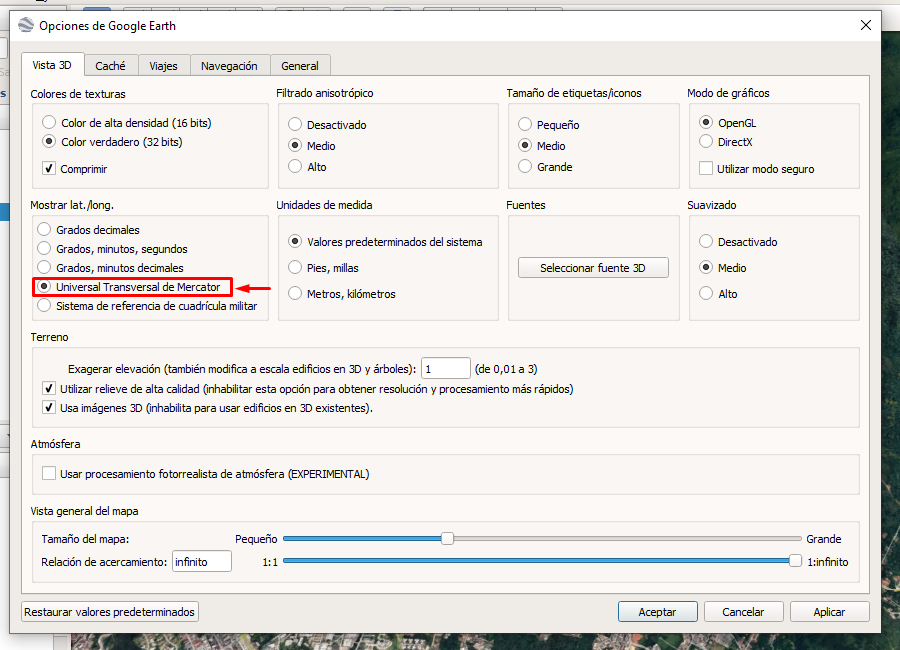Open the Viajes tab
Viewport: 900px width, 650px height.
pyautogui.click(x=164, y=66)
